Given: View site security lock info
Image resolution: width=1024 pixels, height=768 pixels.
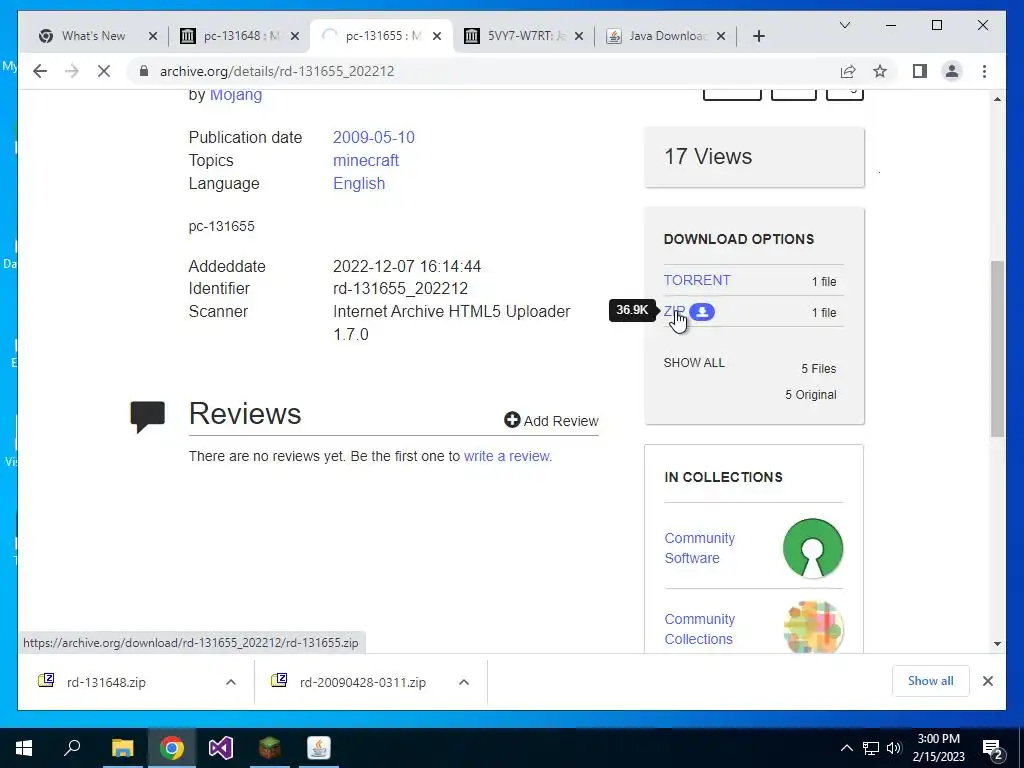Looking at the screenshot, I should pos(144,71).
